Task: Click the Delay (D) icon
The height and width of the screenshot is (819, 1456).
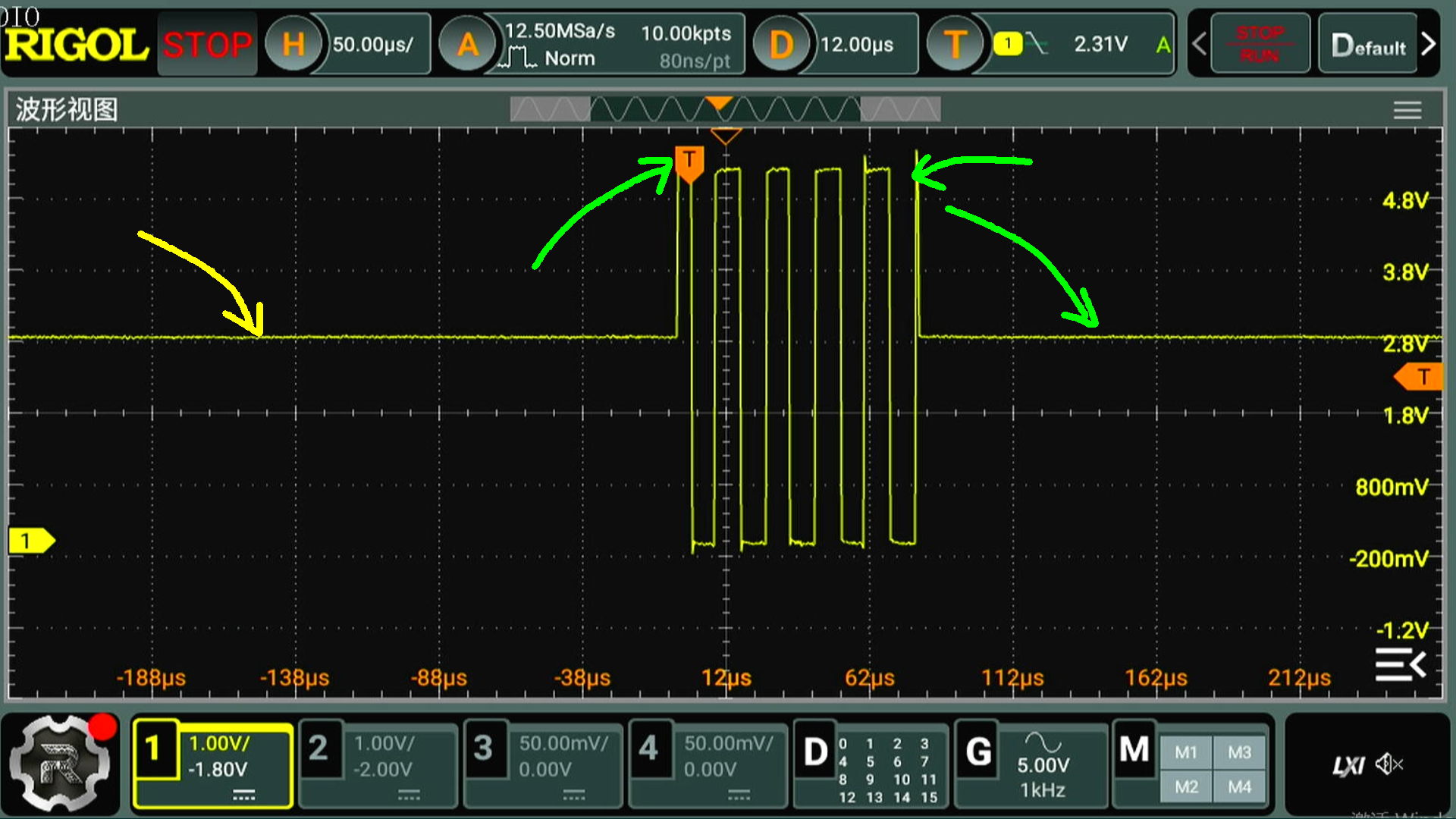Action: [x=780, y=45]
